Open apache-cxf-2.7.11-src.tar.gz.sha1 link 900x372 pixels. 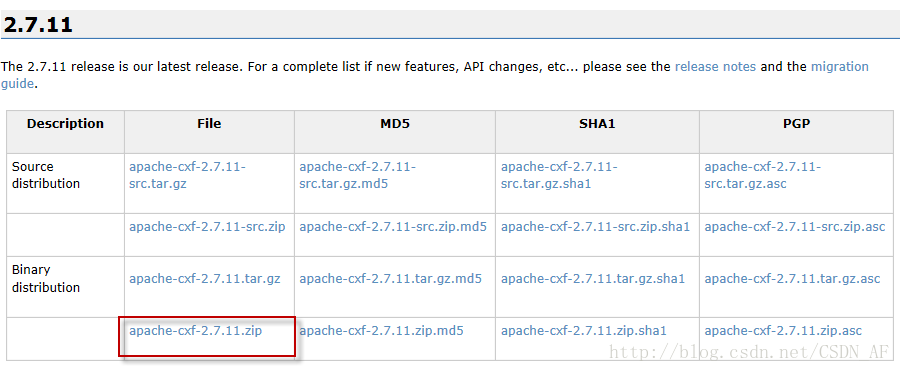pos(559,175)
